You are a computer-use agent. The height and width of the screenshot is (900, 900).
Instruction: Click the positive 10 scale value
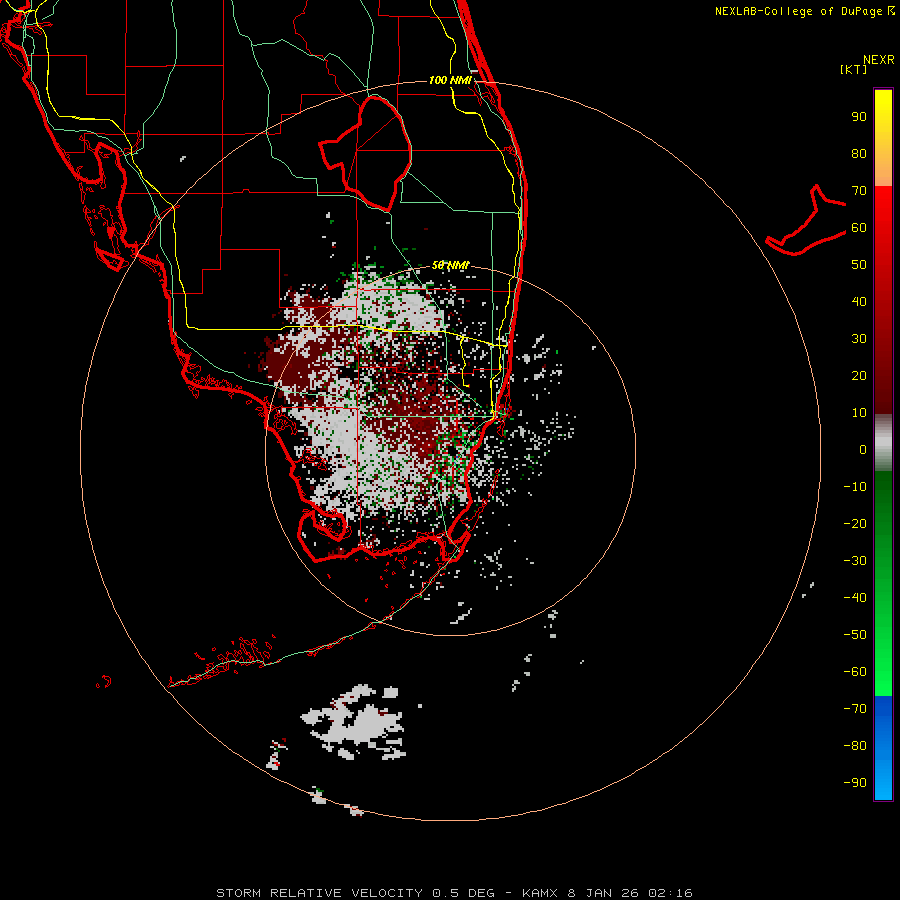click(859, 413)
